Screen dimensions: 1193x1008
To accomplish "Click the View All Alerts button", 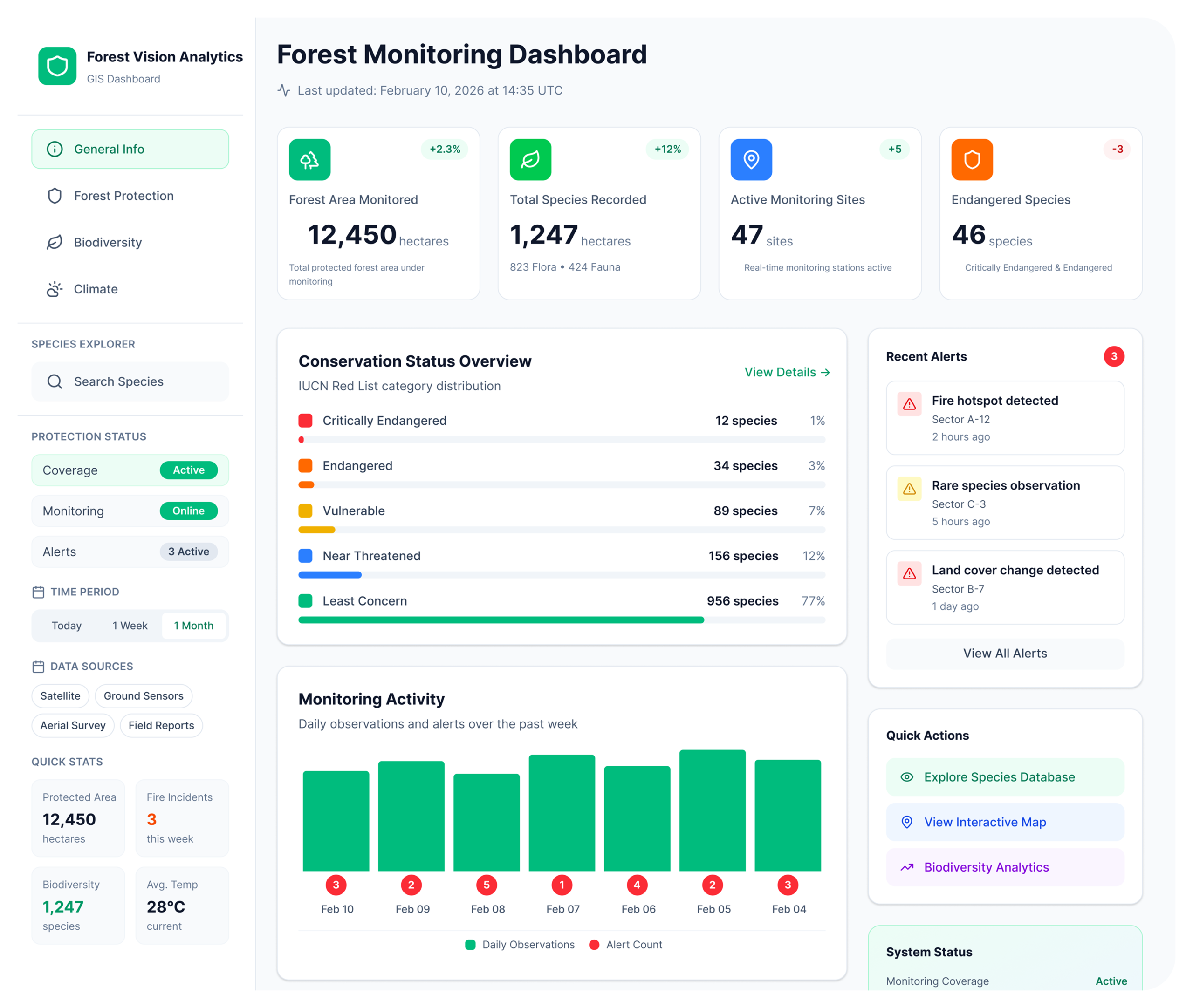I will point(1004,653).
